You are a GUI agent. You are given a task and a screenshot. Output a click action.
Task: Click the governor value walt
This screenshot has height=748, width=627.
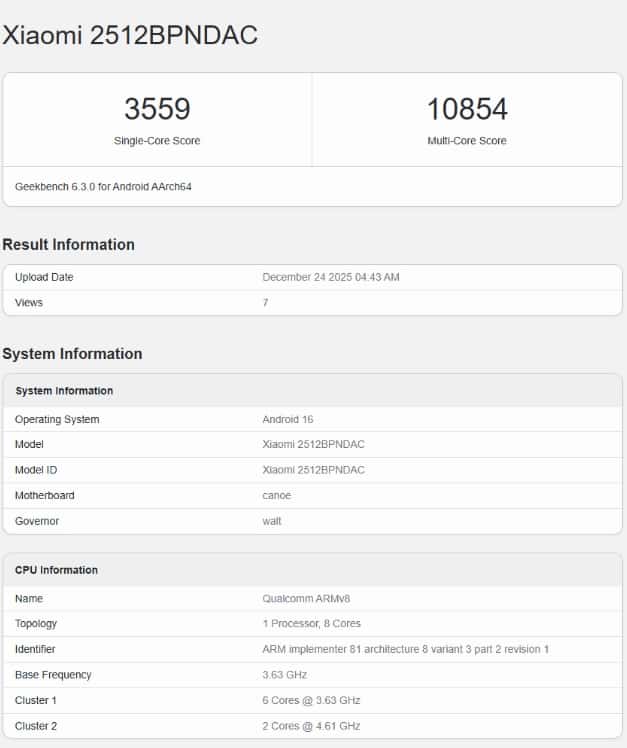[x=272, y=521]
